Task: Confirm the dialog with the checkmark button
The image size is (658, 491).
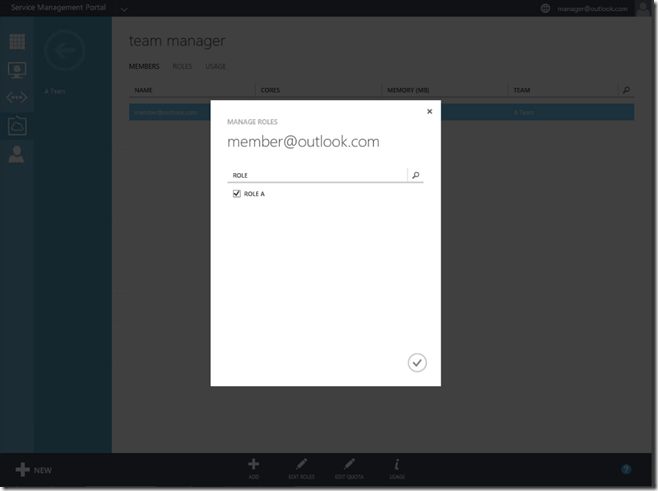Action: (x=417, y=363)
